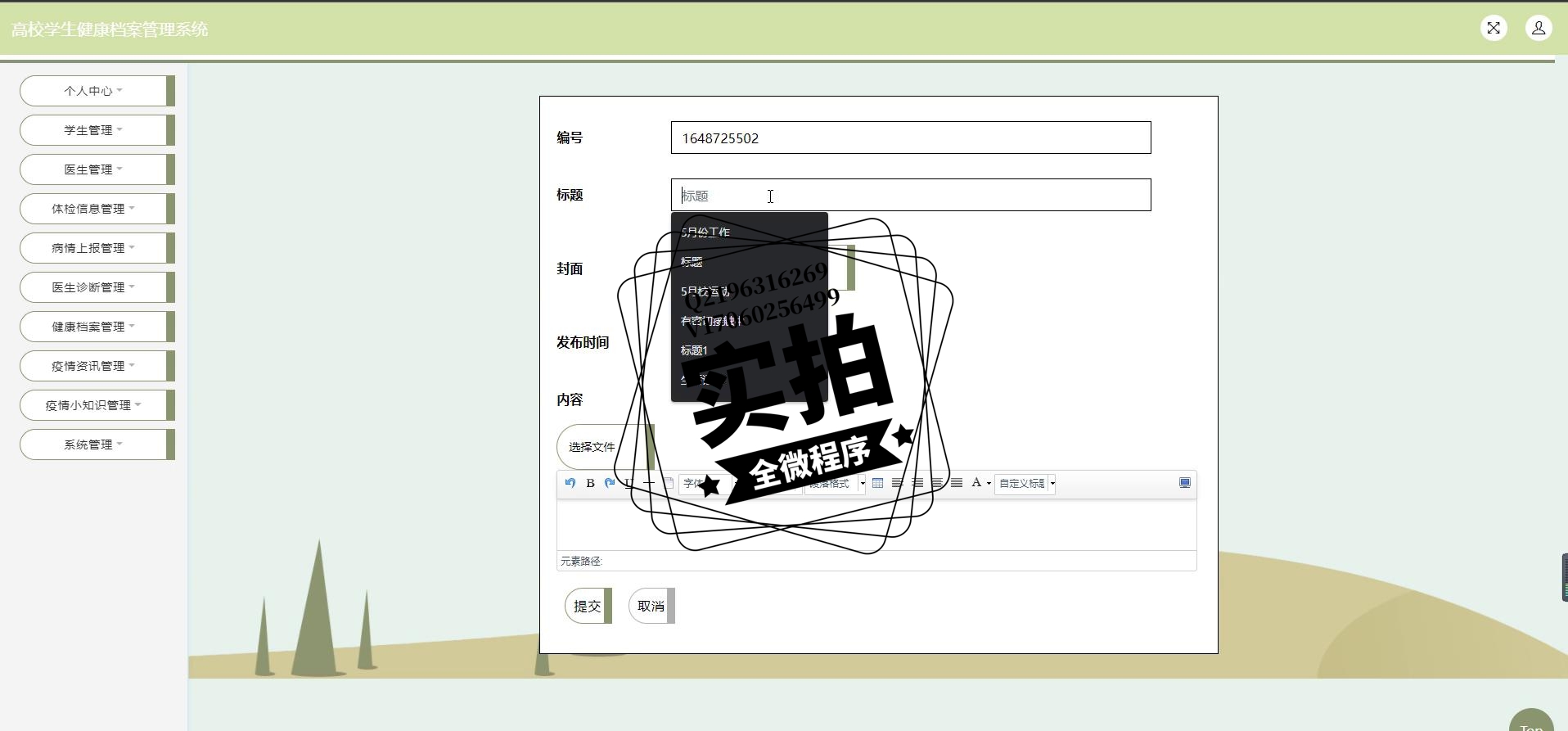1568x731 pixels.
Task: Focus the 编号 input field
Action: (911, 138)
